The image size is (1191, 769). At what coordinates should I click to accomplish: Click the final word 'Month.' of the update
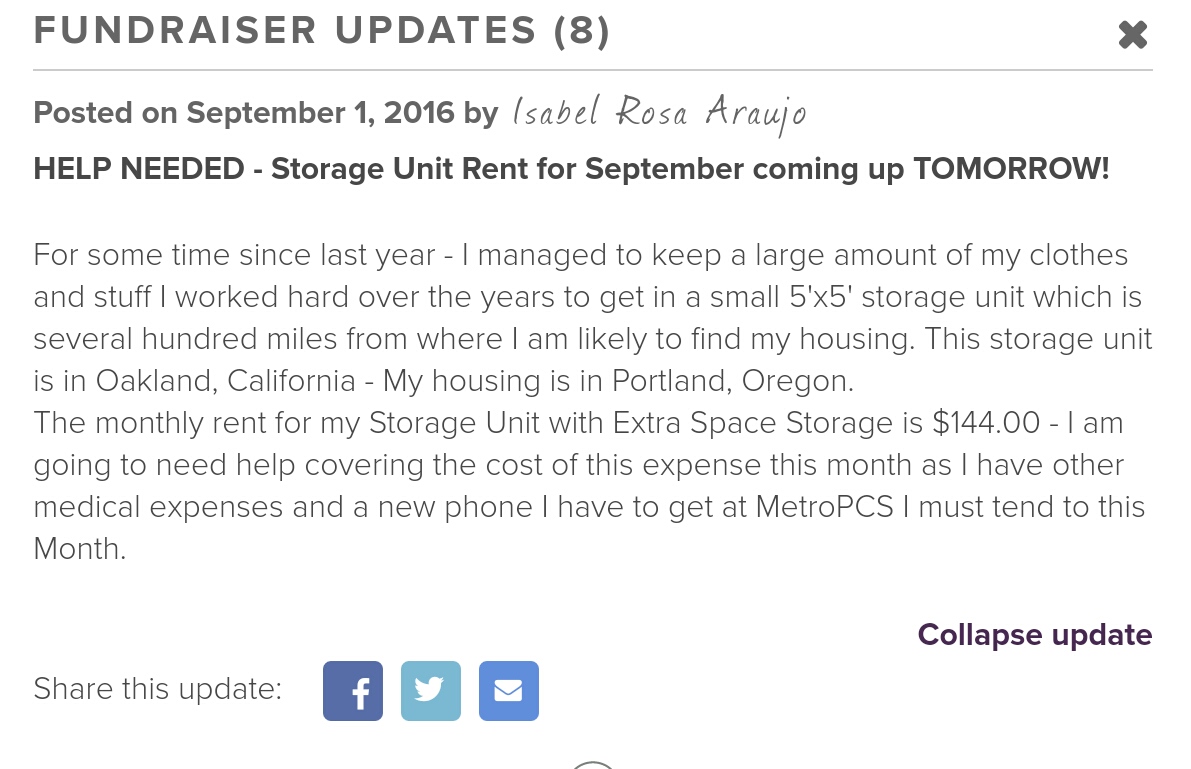tap(80, 549)
